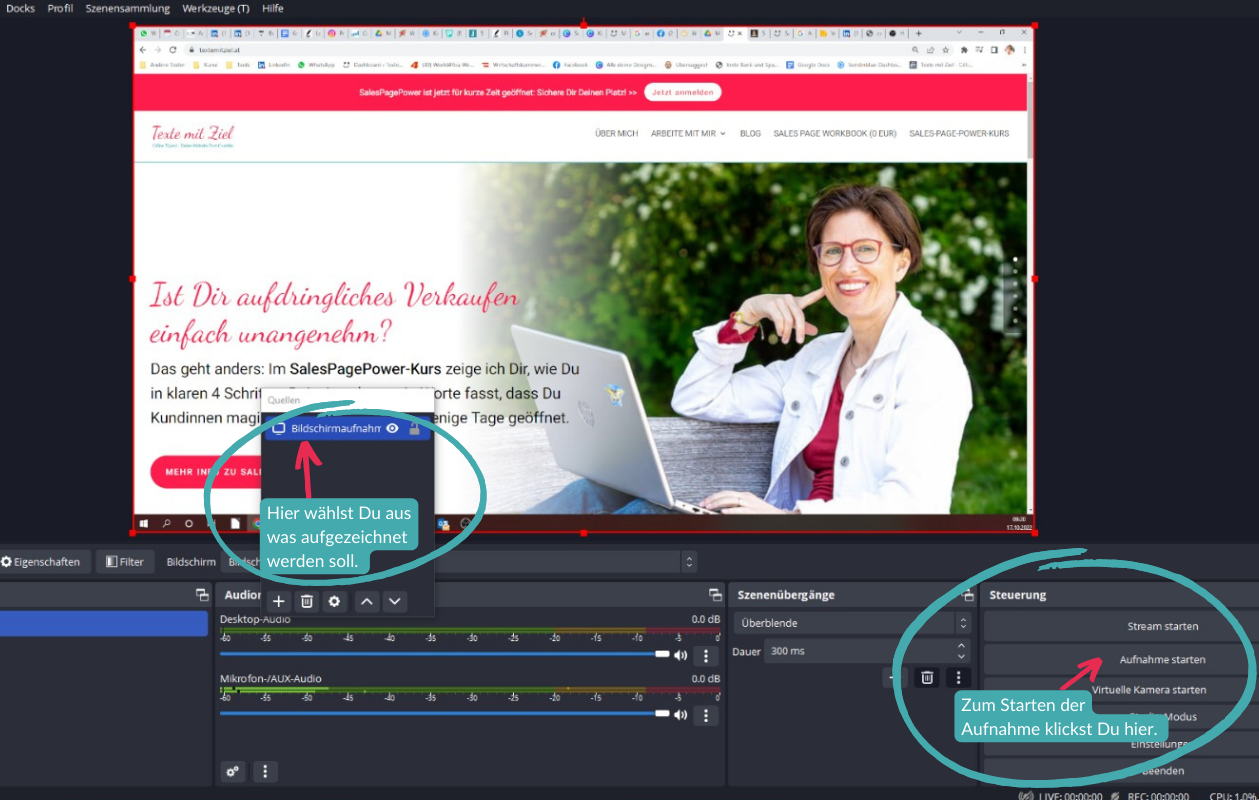Image resolution: width=1259 pixels, height=800 pixels.
Task: Open advanced audio settings gear icon
Action: [x=233, y=771]
